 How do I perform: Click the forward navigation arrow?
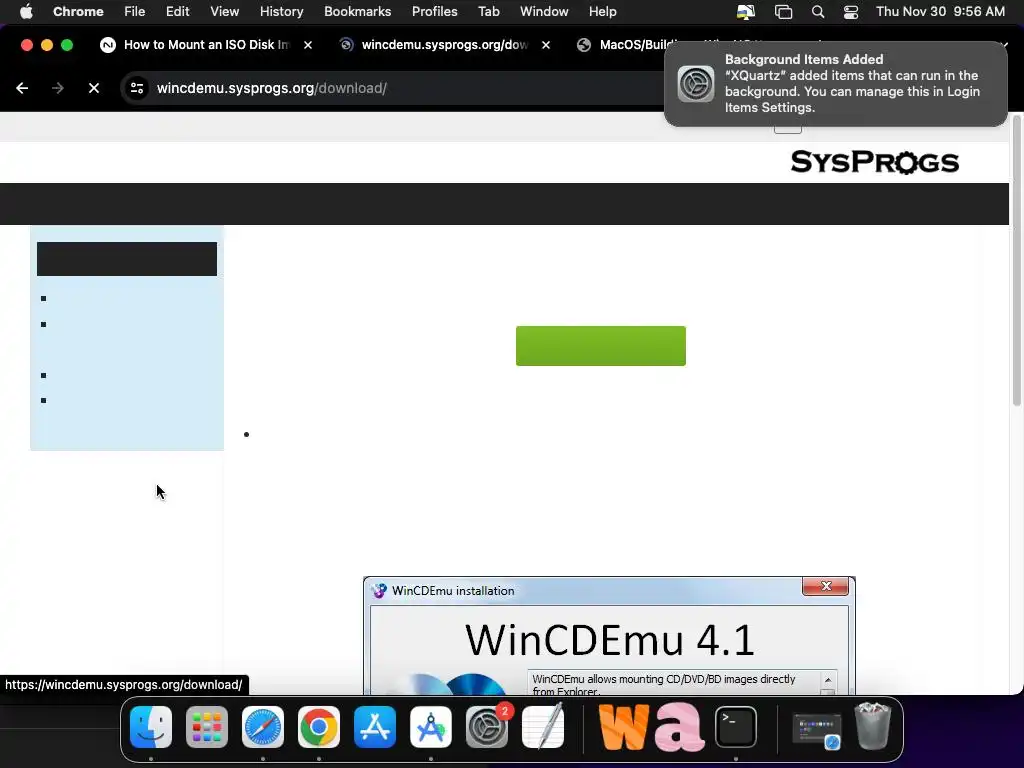tap(58, 88)
